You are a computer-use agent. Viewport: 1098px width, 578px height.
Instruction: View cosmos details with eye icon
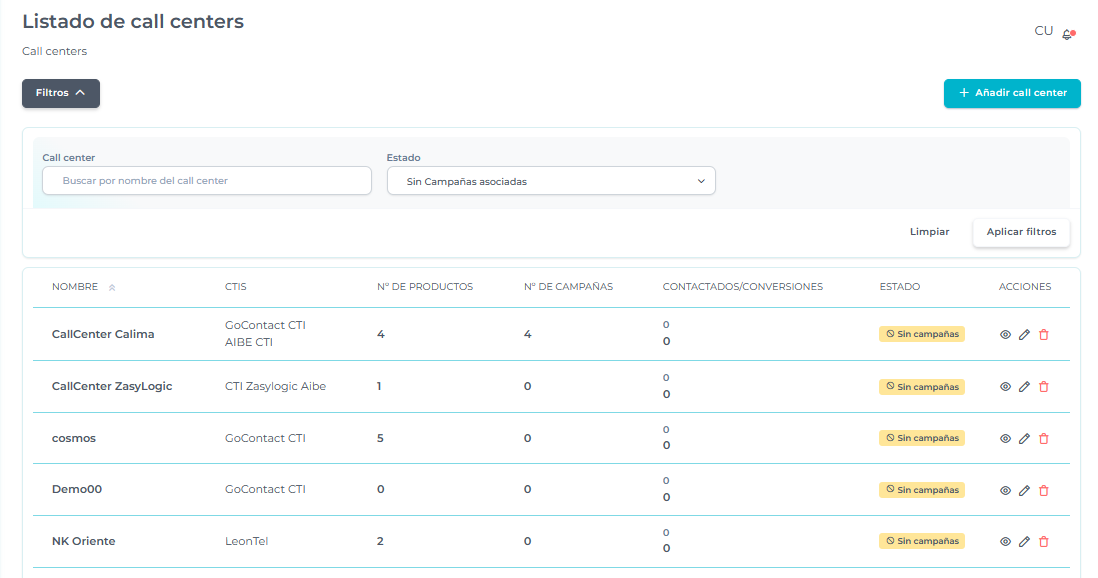[1005, 438]
